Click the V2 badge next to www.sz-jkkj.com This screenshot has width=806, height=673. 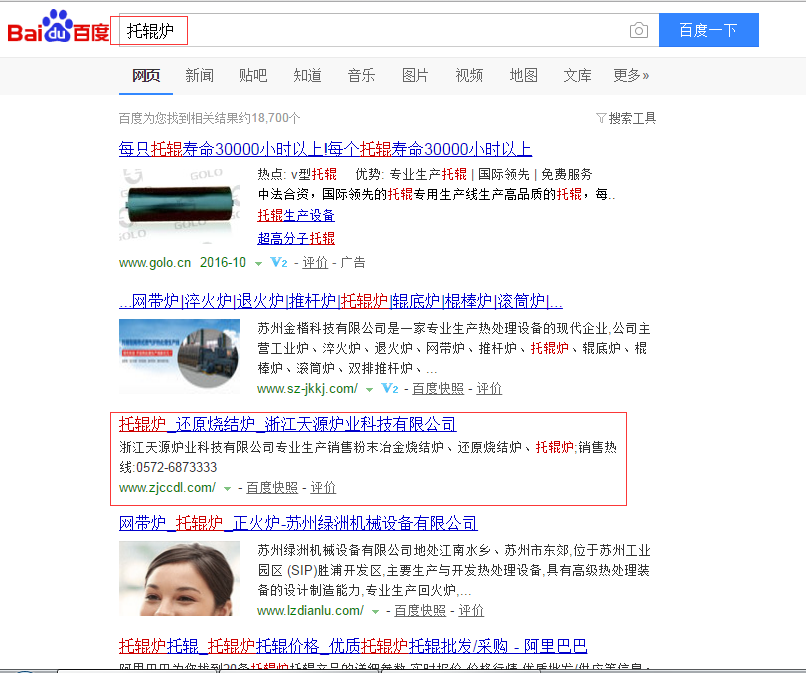[390, 388]
